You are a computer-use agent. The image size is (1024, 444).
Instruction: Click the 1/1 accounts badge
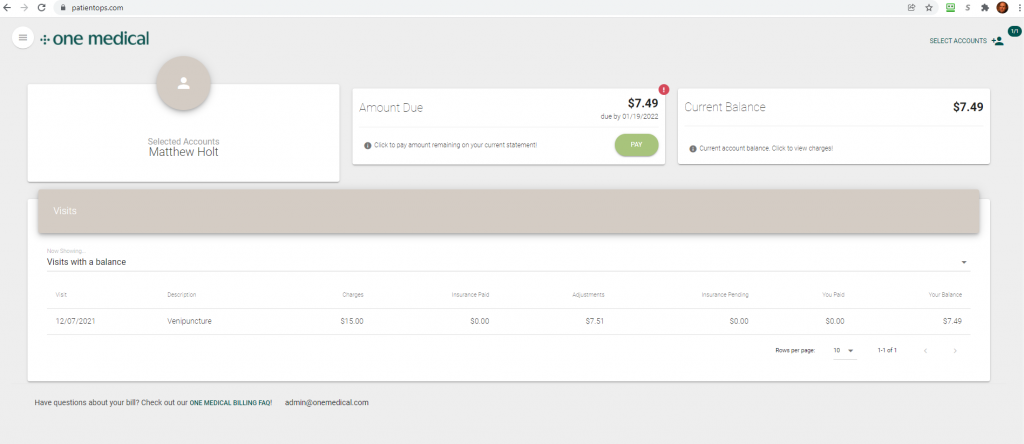point(1014,31)
